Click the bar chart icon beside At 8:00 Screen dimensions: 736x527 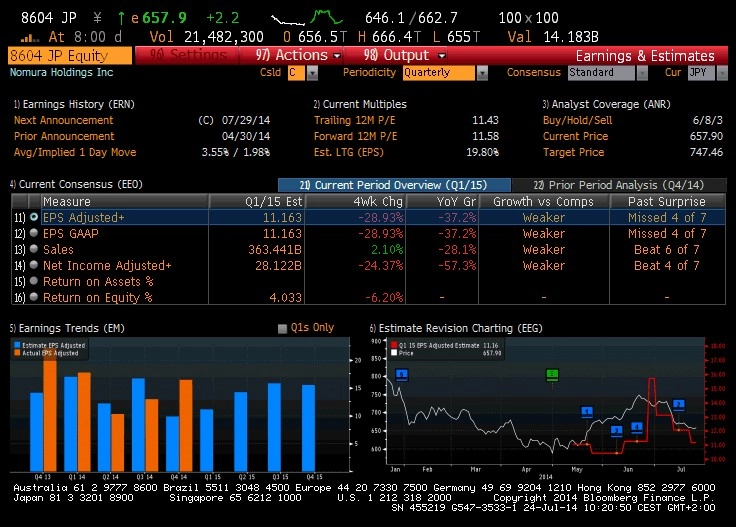[x=30, y=37]
